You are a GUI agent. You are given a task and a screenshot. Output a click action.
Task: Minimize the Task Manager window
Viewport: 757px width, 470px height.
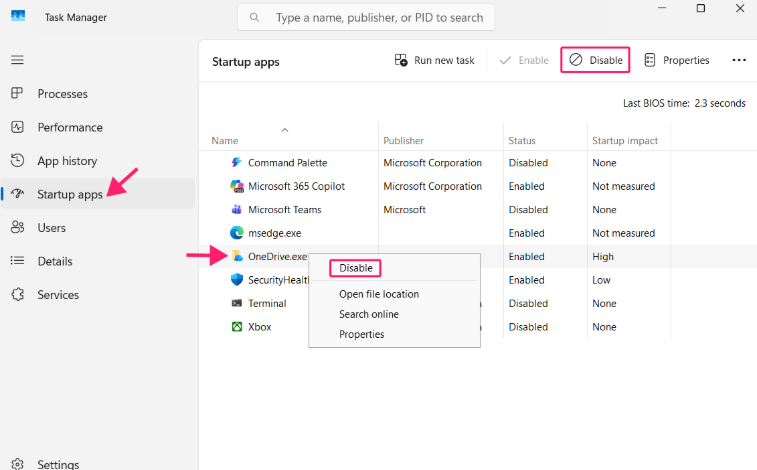tap(662, 8)
